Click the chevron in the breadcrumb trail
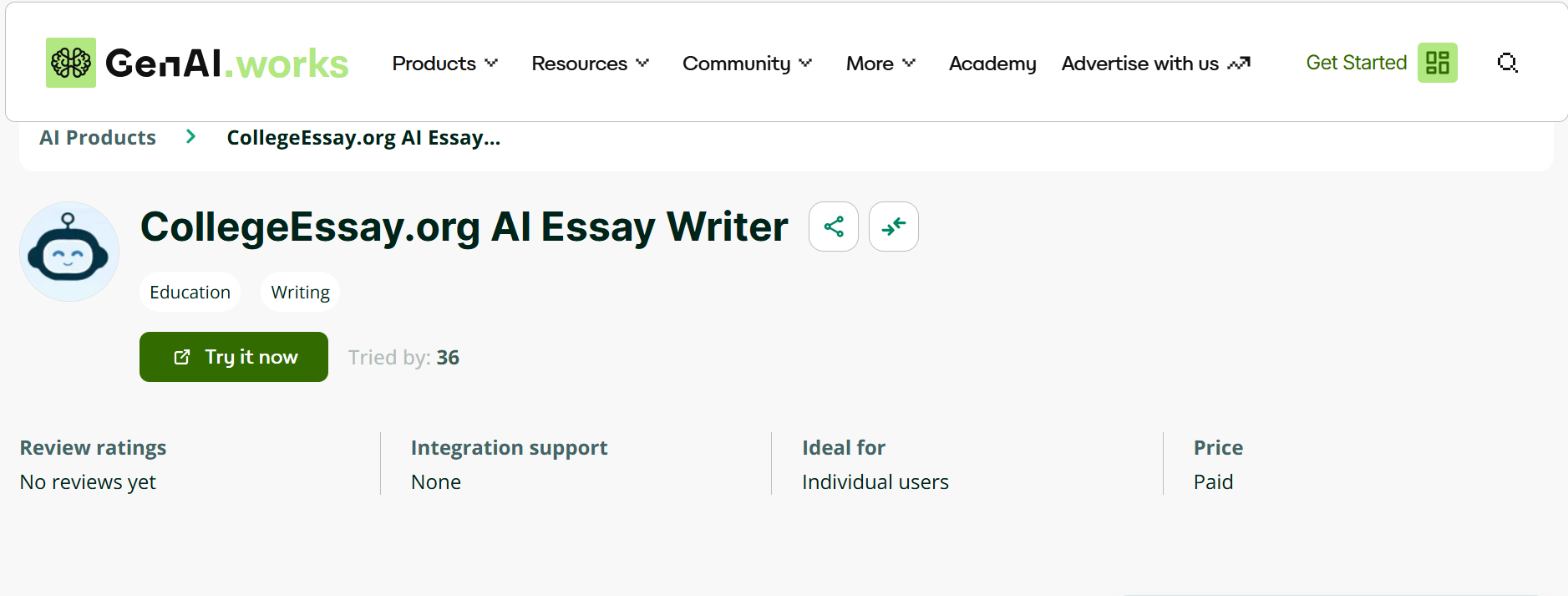Viewport: 1568px width, 596px height. 190,136
